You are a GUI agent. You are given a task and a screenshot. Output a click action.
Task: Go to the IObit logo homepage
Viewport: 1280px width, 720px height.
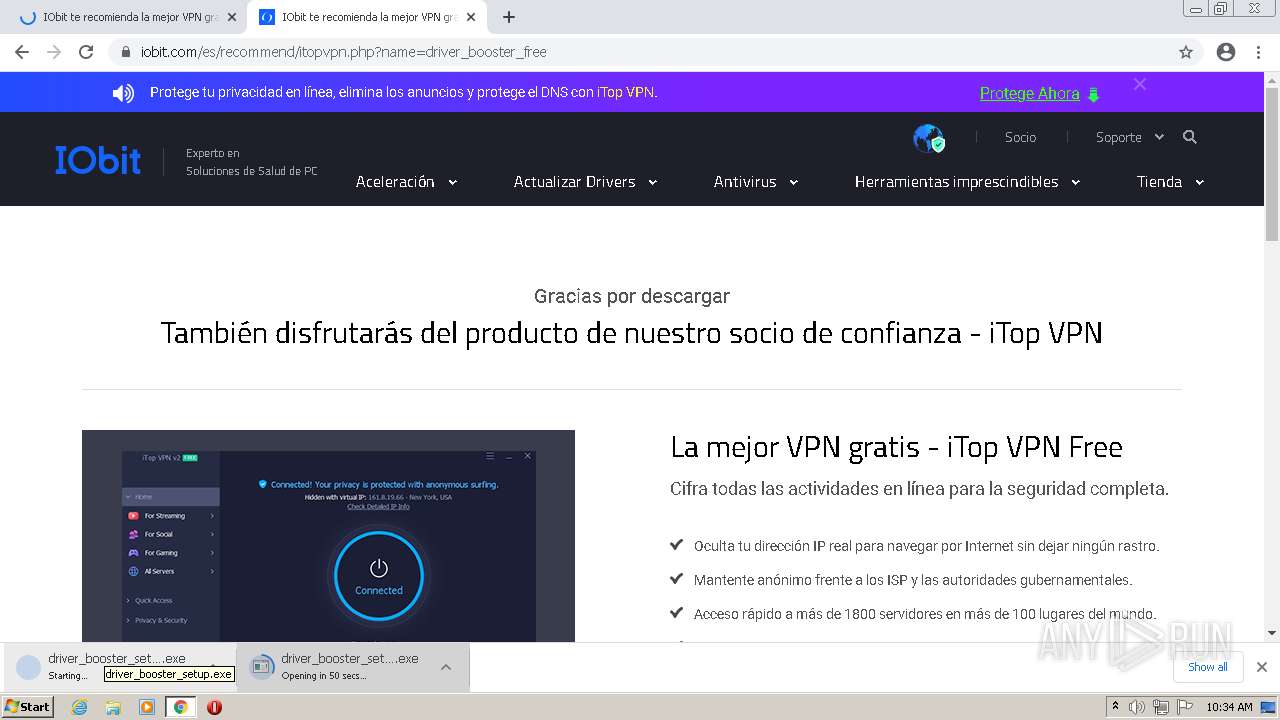click(x=98, y=160)
